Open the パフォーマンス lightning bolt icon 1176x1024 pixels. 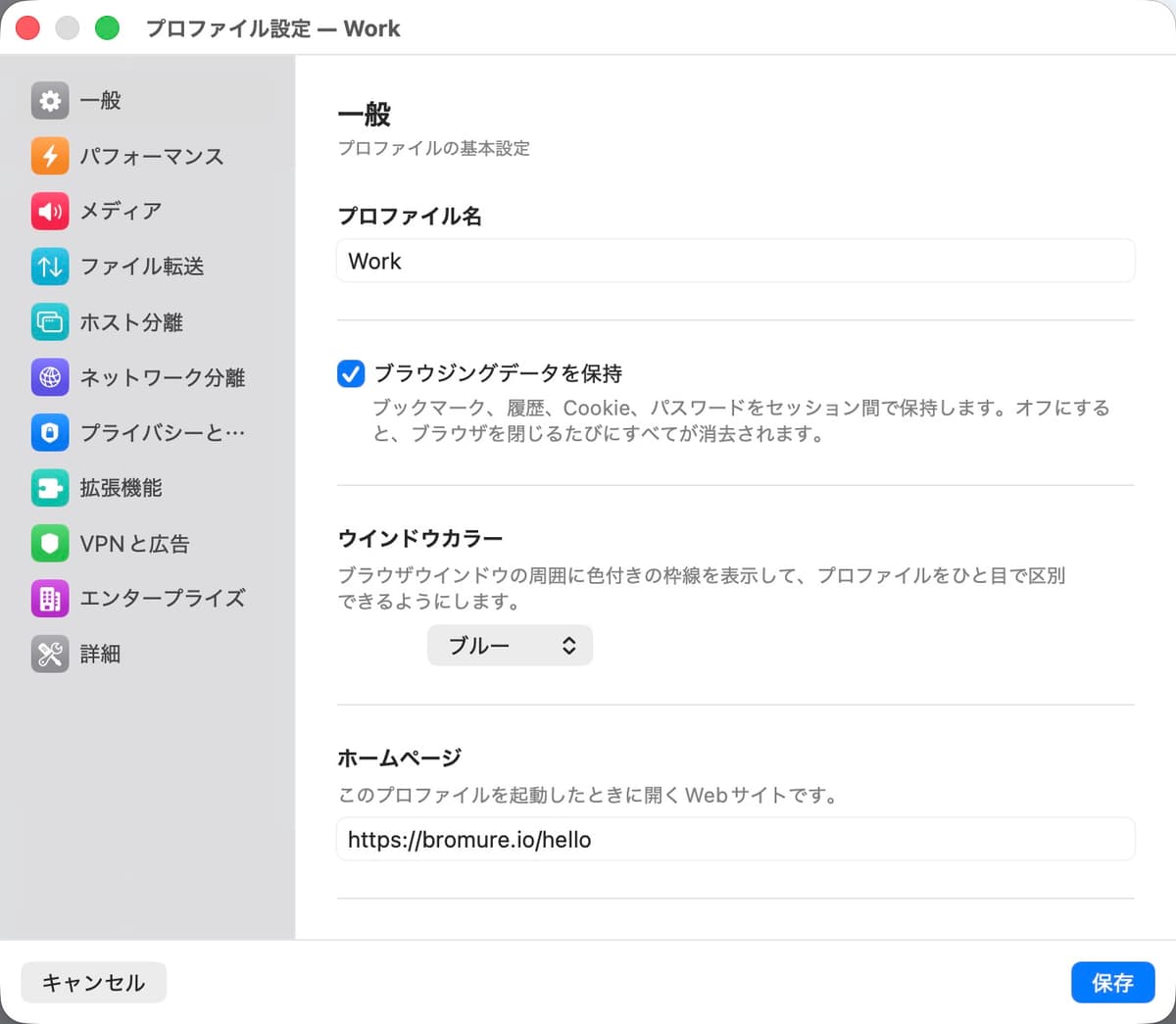point(50,156)
